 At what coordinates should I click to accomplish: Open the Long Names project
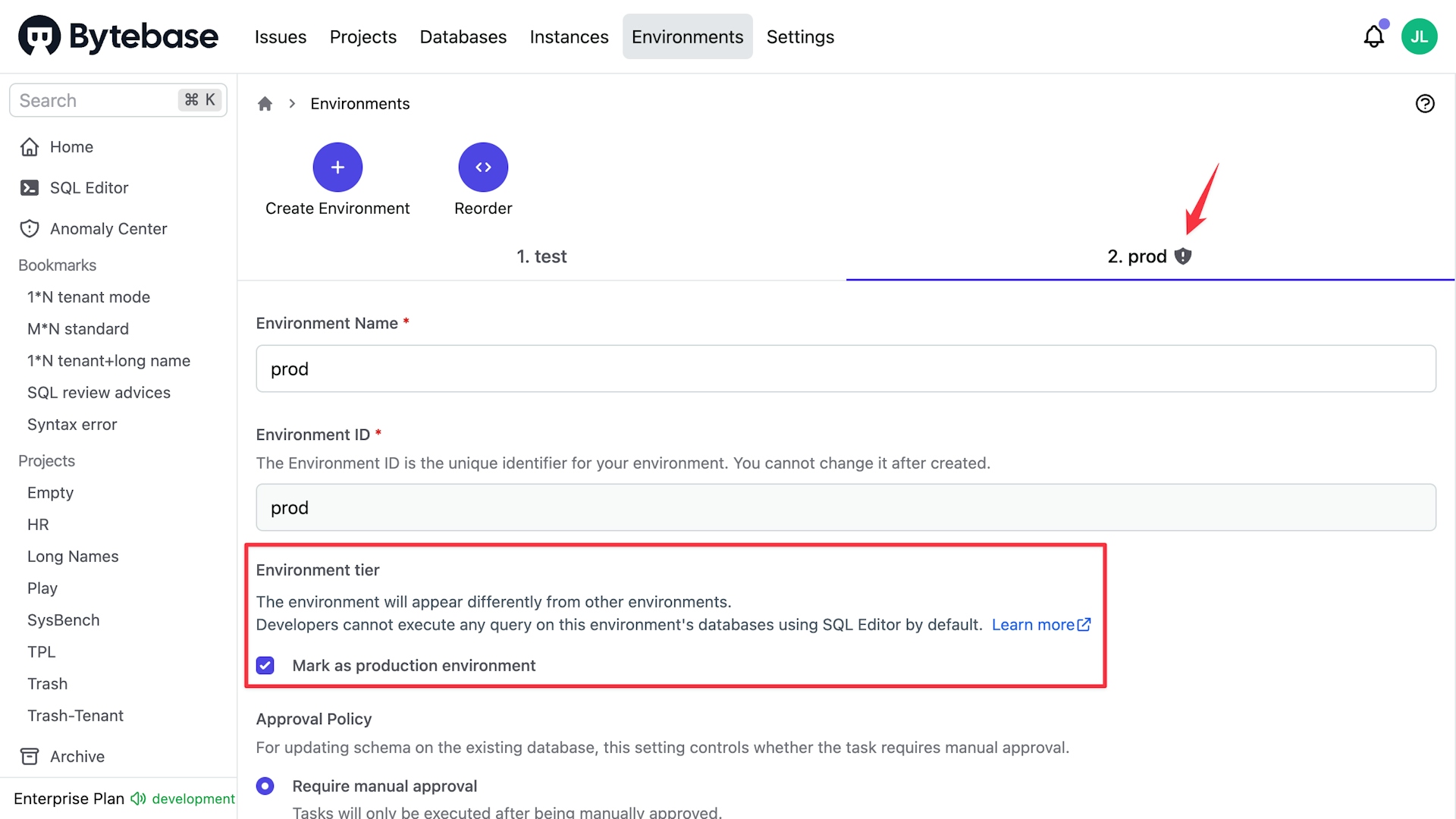point(73,557)
